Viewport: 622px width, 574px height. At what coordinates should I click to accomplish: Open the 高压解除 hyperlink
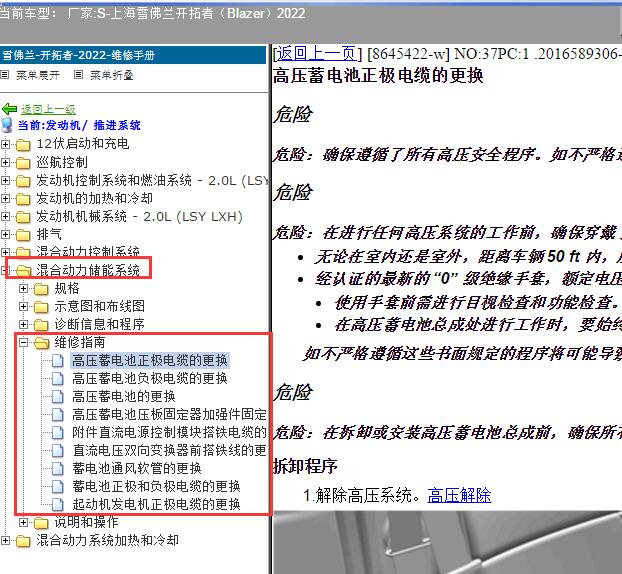[459, 495]
